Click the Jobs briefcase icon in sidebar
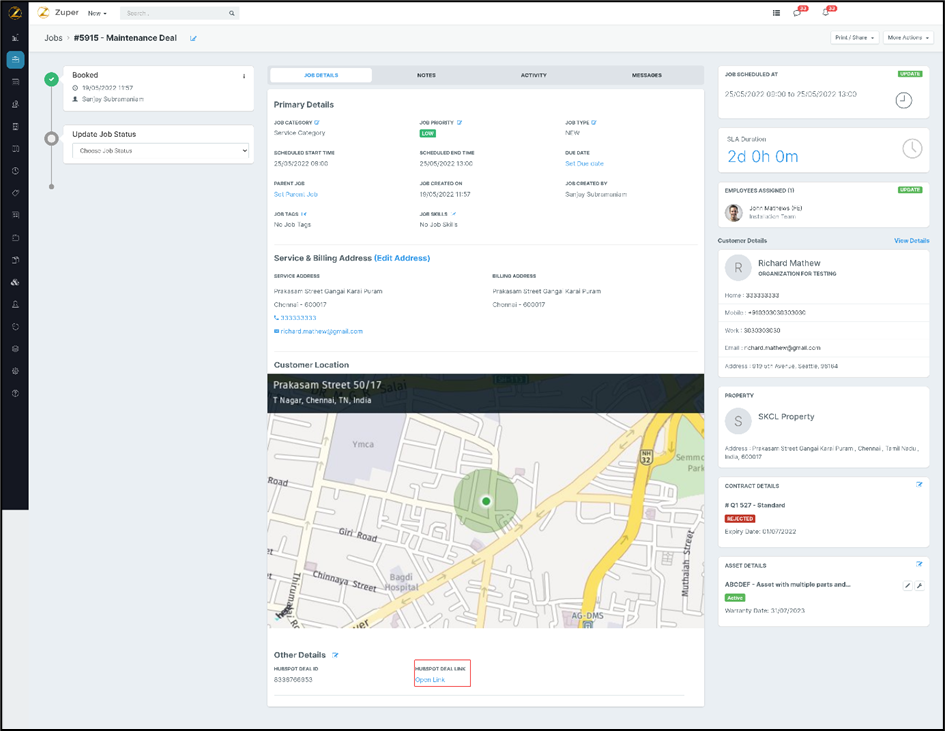Image resolution: width=945 pixels, height=731 pixels. (x=15, y=60)
